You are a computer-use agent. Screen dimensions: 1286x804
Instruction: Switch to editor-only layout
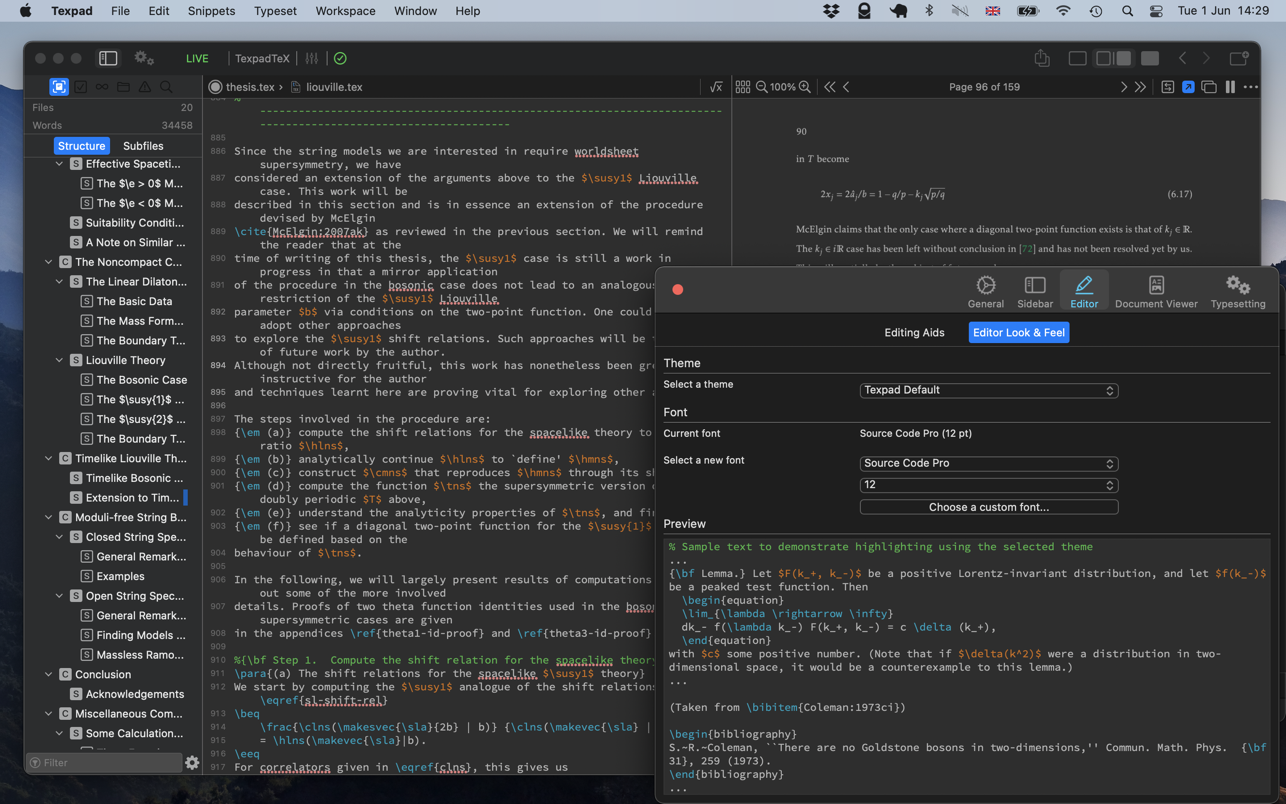coord(1077,58)
